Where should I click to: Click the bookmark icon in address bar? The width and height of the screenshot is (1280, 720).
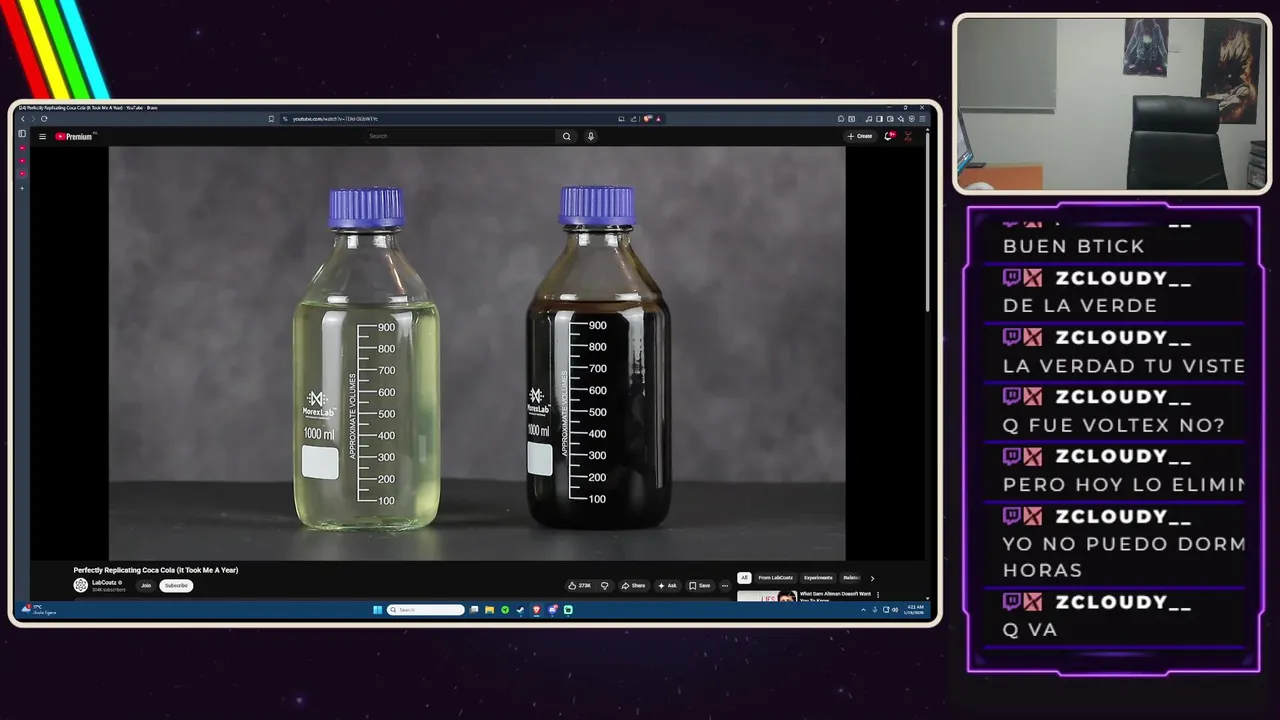click(271, 119)
